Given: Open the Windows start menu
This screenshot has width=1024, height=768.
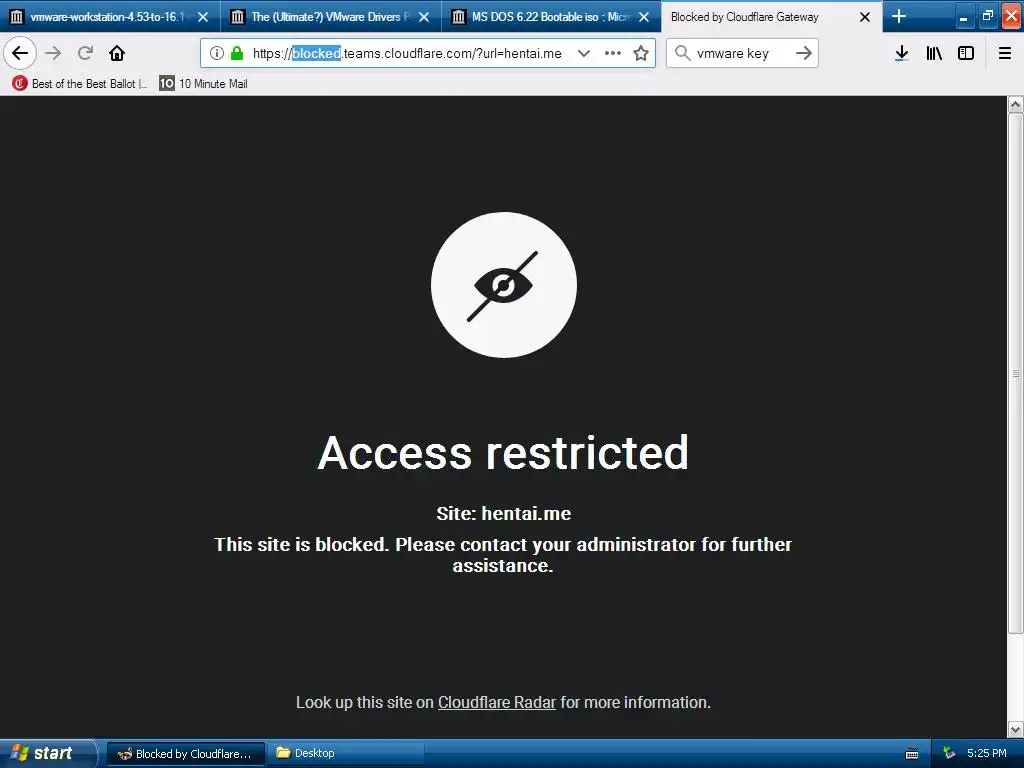Looking at the screenshot, I should tap(47, 753).
